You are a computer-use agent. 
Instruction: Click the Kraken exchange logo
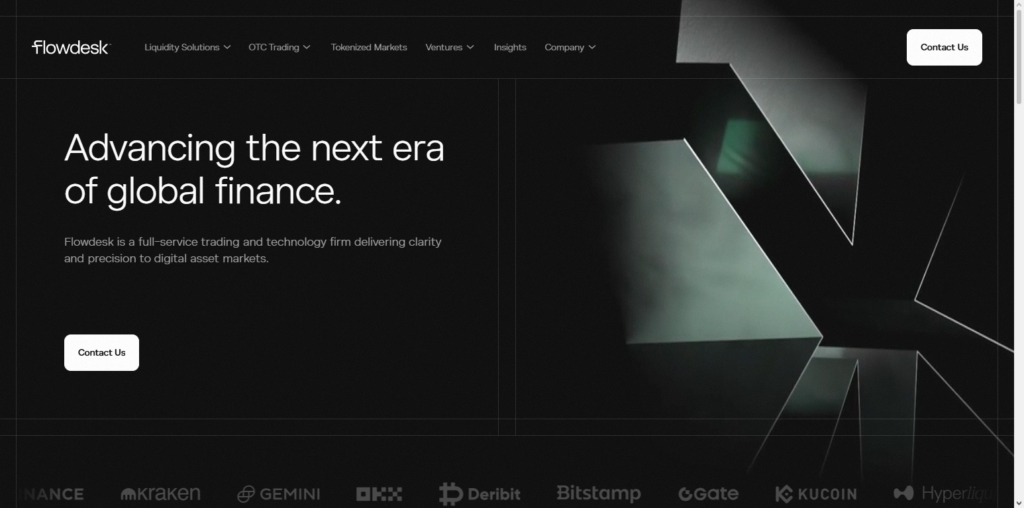coord(161,494)
